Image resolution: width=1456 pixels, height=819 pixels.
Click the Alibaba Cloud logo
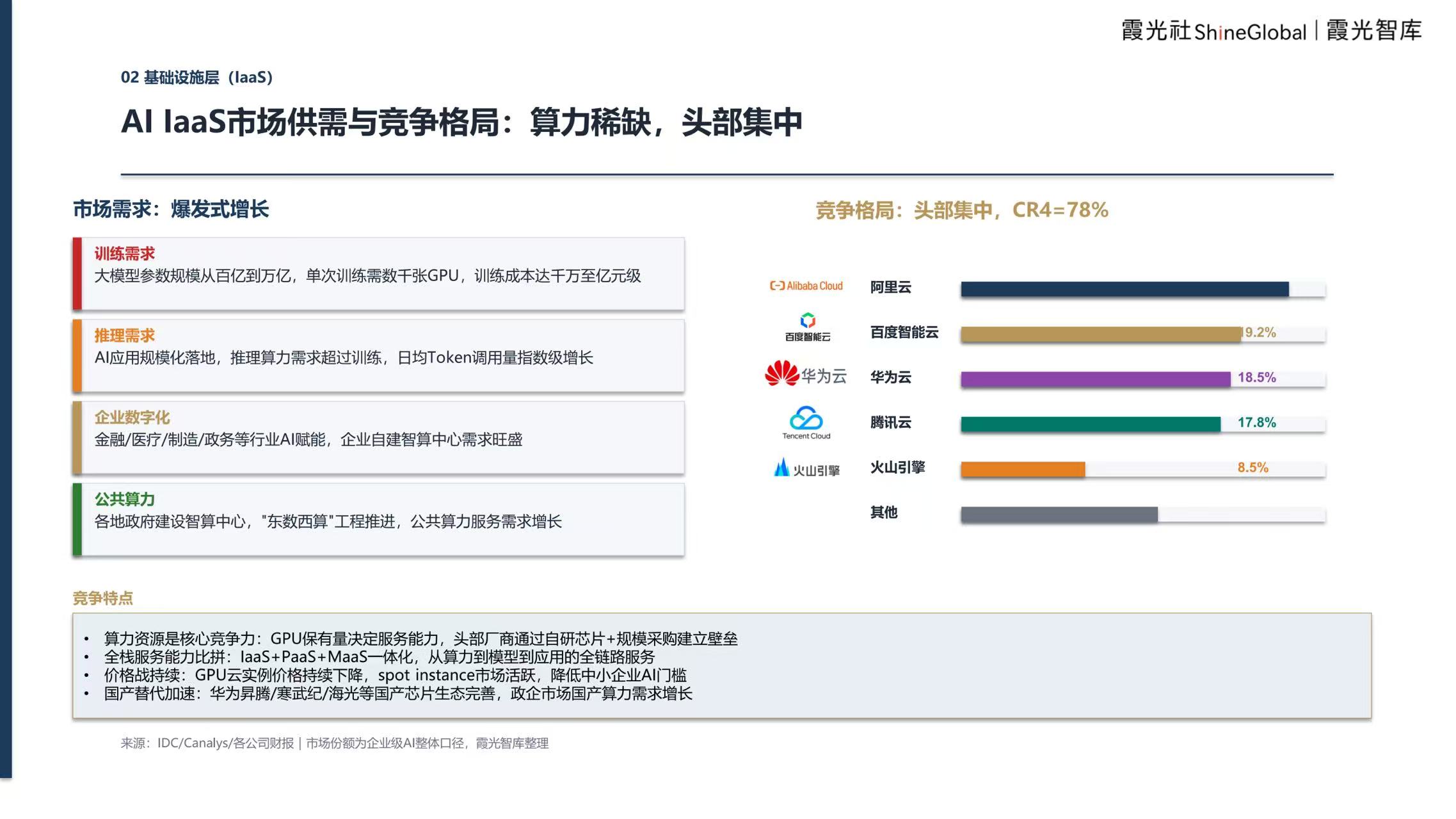click(806, 286)
